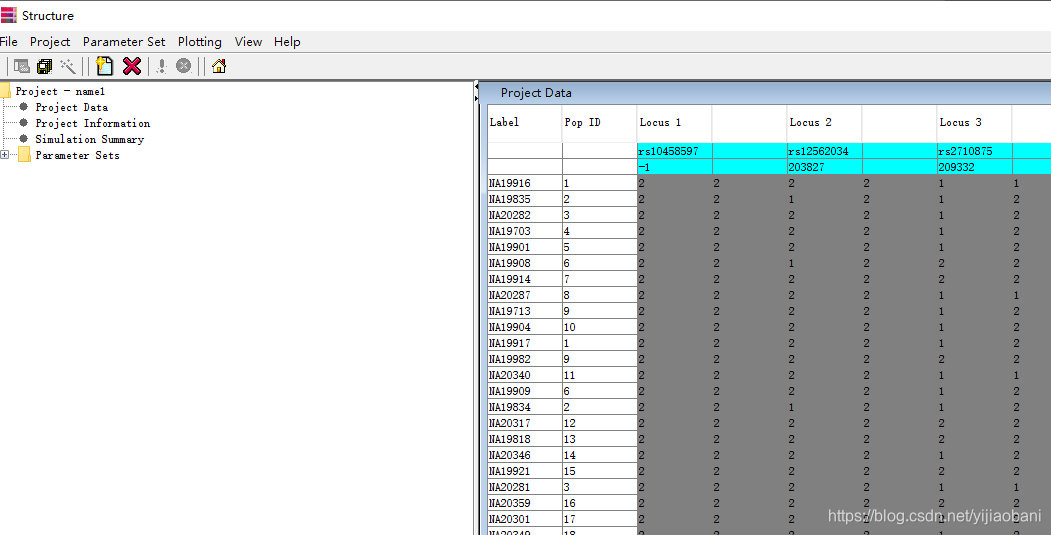This screenshot has height=535, width=1051.
Task: Click the map distance cell -1
Action: [674, 167]
